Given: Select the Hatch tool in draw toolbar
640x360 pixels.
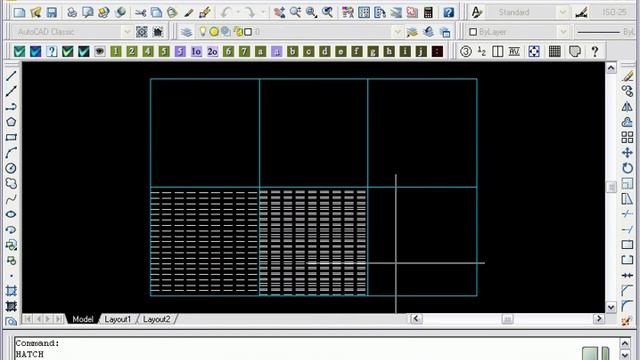Looking at the screenshot, I should 11,291.
